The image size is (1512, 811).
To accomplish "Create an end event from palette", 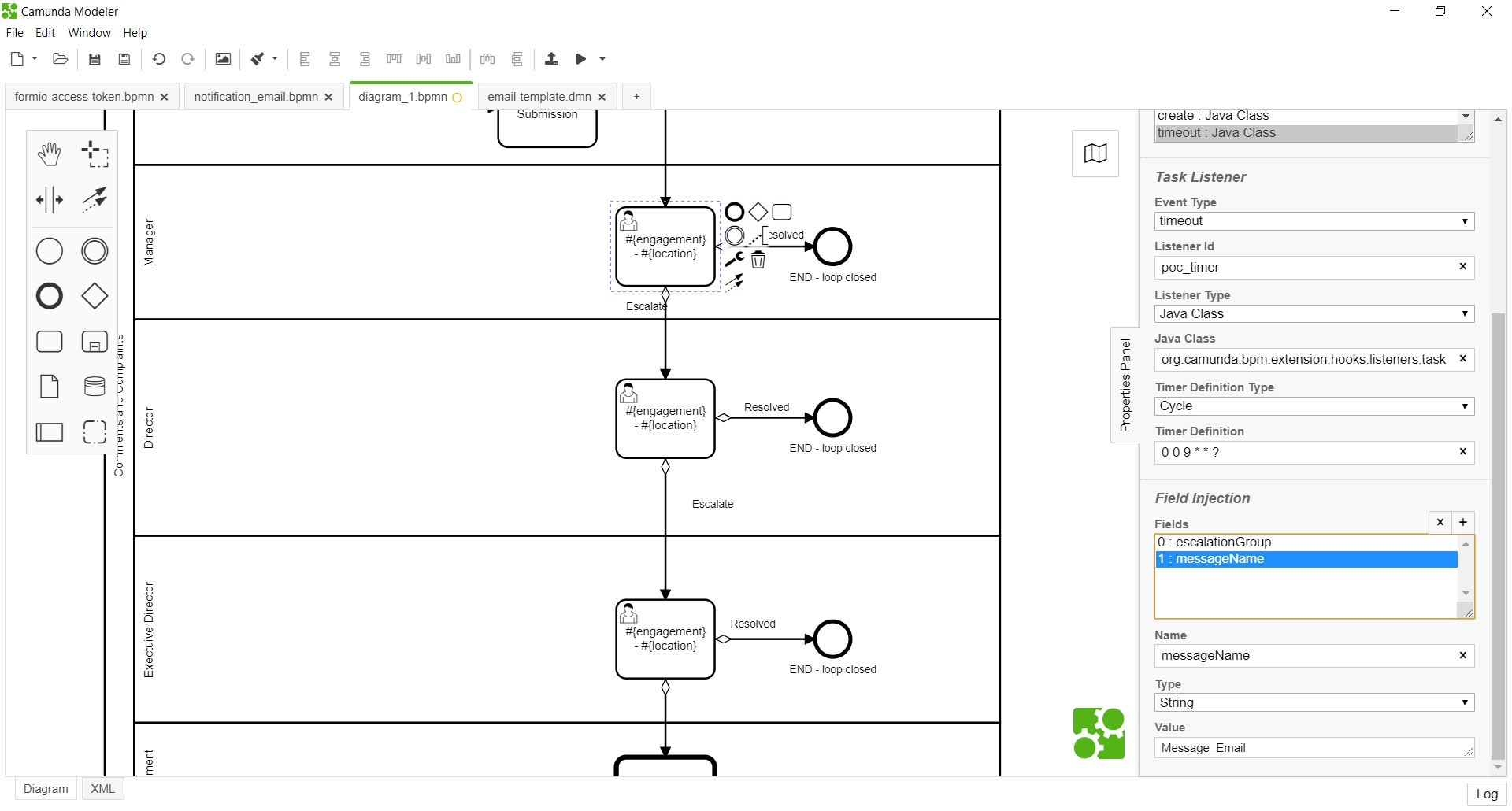I will (50, 296).
